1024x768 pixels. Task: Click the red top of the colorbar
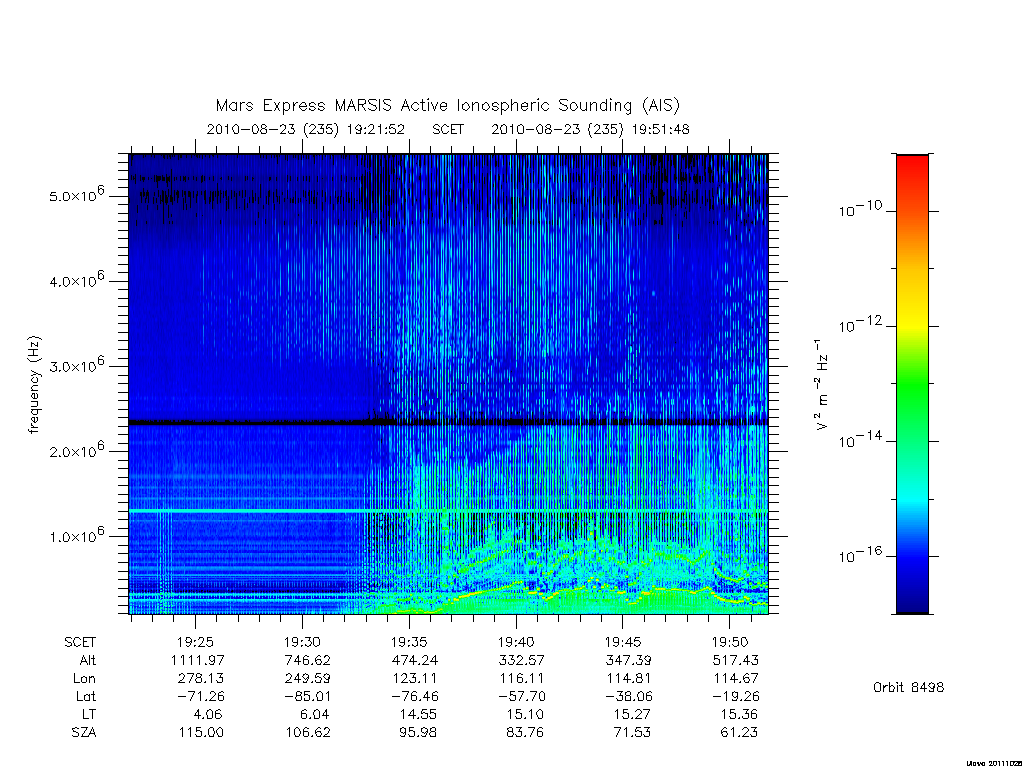tap(912, 163)
